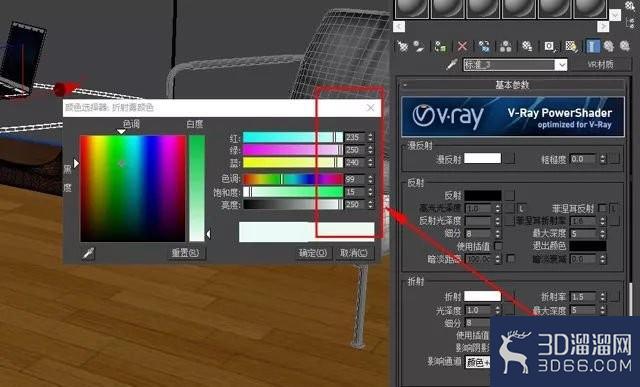The width and height of the screenshot is (640, 387).
Task: Click VR材质 material type button
Action: (600, 64)
